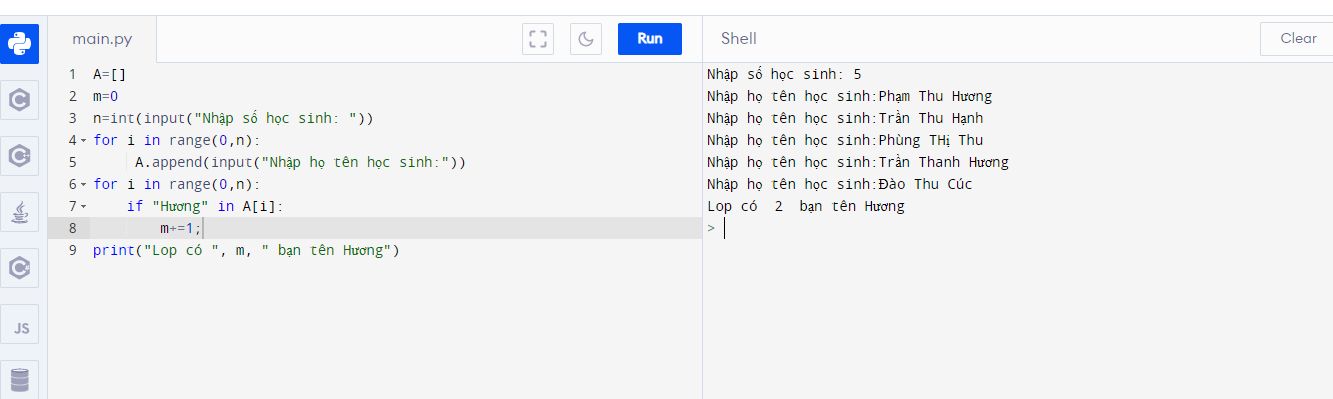The height and width of the screenshot is (399, 1333).
Task: Switch to the C++ language icon
Action: pos(20,156)
